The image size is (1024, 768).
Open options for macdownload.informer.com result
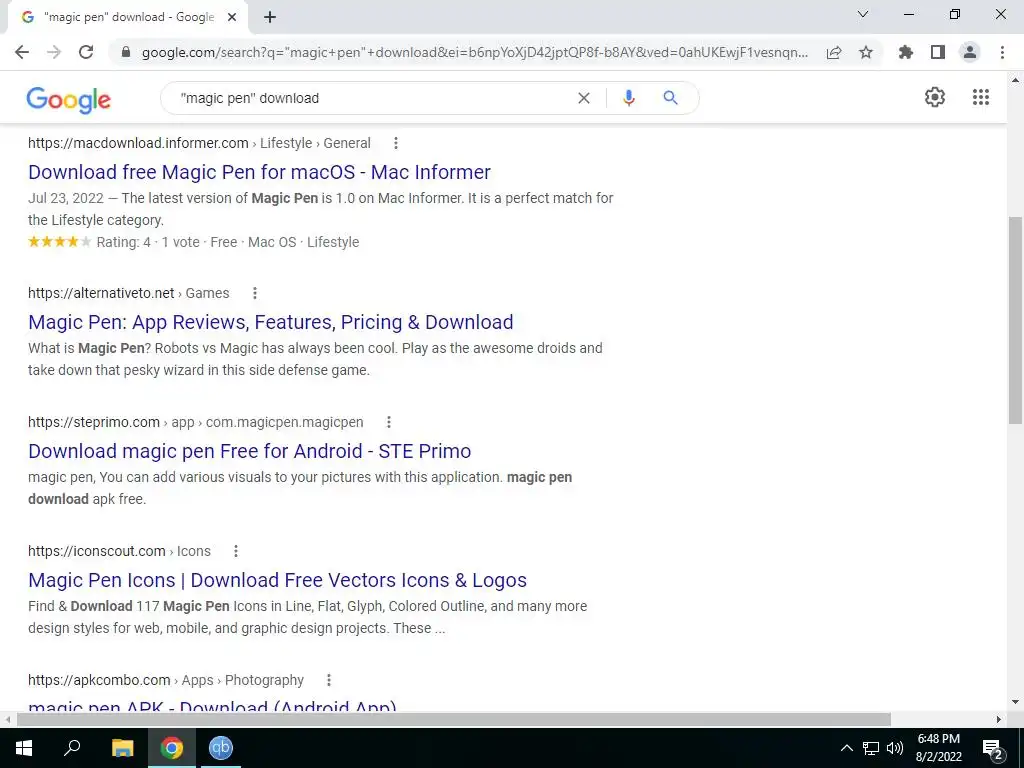[396, 143]
